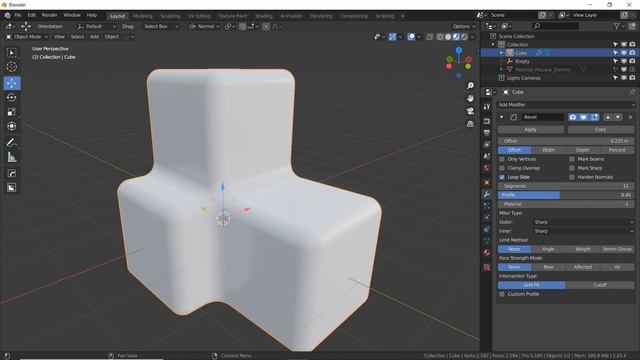Click the Copy modifier button
Image resolution: width=640 pixels, height=360 pixels.
pyautogui.click(x=600, y=129)
